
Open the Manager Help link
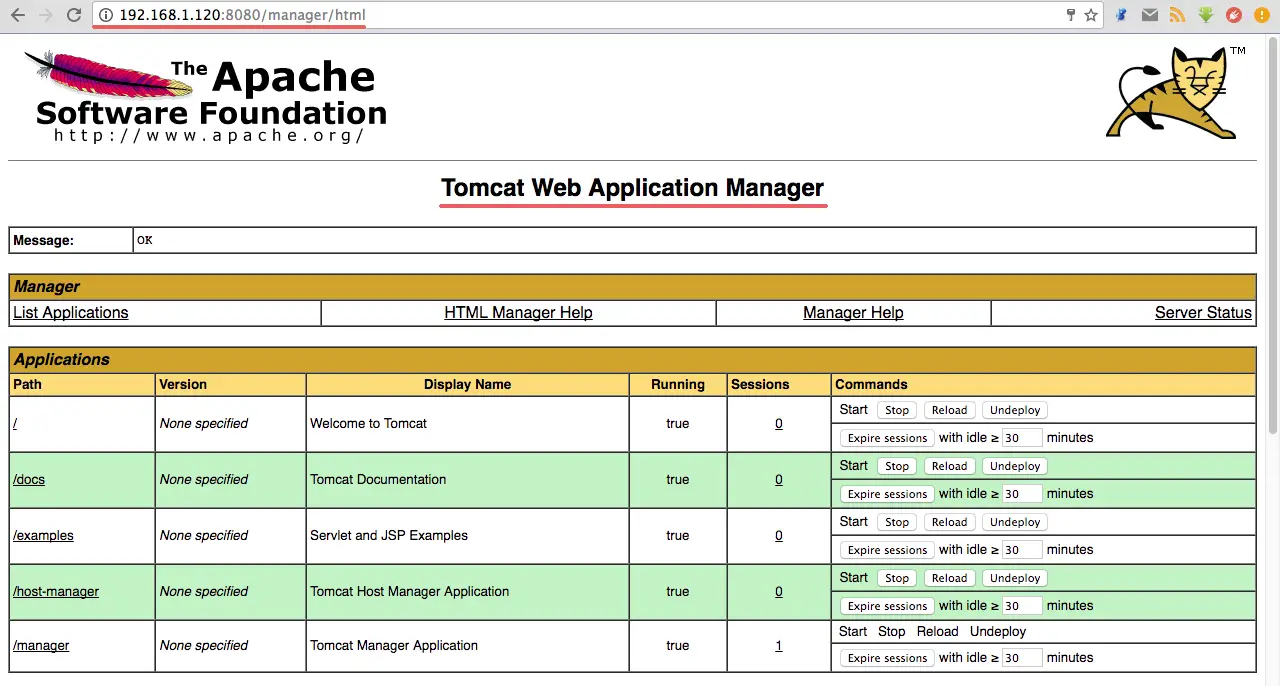tap(853, 313)
